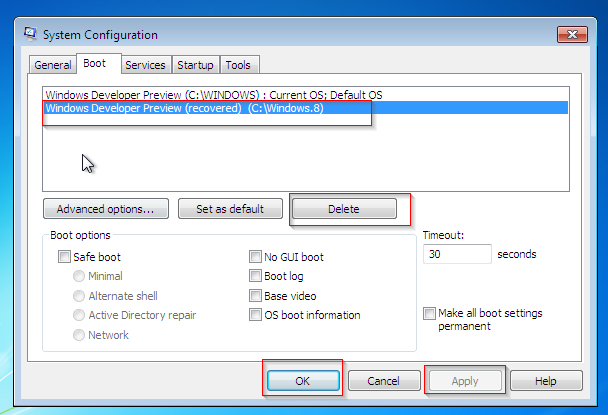The height and width of the screenshot is (415, 608).
Task: Enable the Boot log checkbox
Action: coord(255,276)
